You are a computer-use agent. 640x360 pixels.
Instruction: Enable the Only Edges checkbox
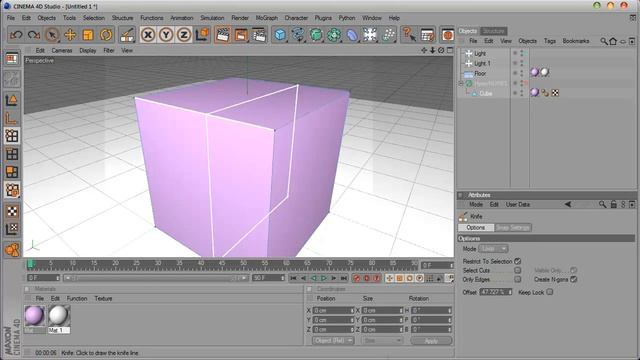coord(518,280)
